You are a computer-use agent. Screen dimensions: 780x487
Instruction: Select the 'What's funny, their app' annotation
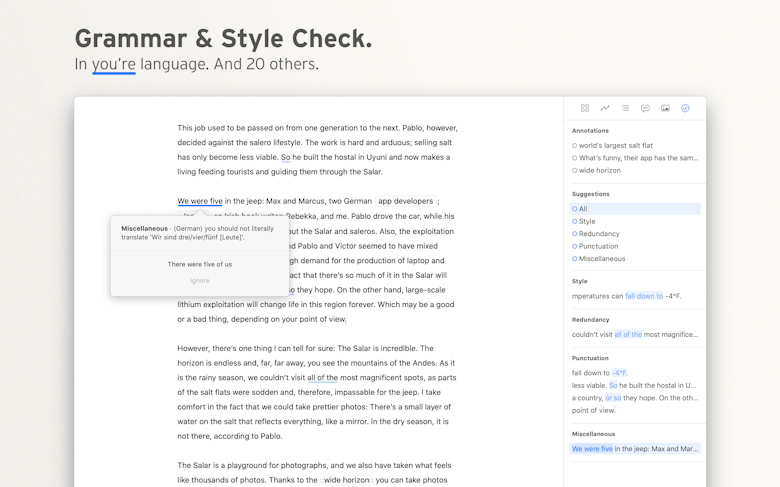tap(635, 158)
